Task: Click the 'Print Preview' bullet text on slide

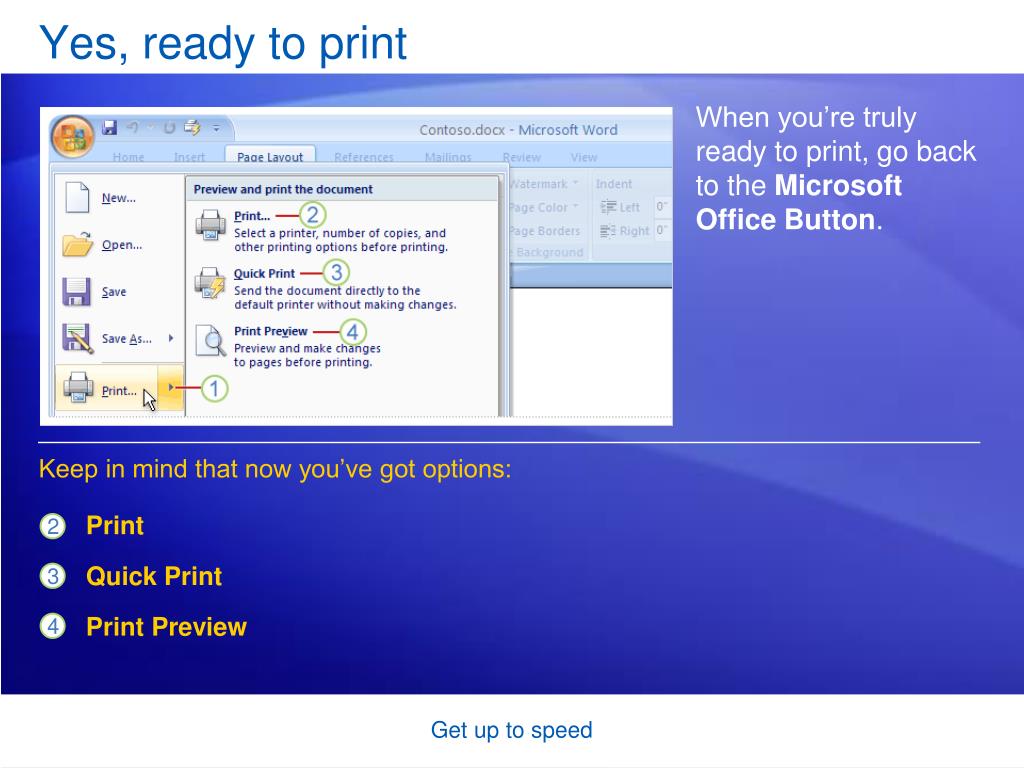Action: pyautogui.click(x=167, y=627)
